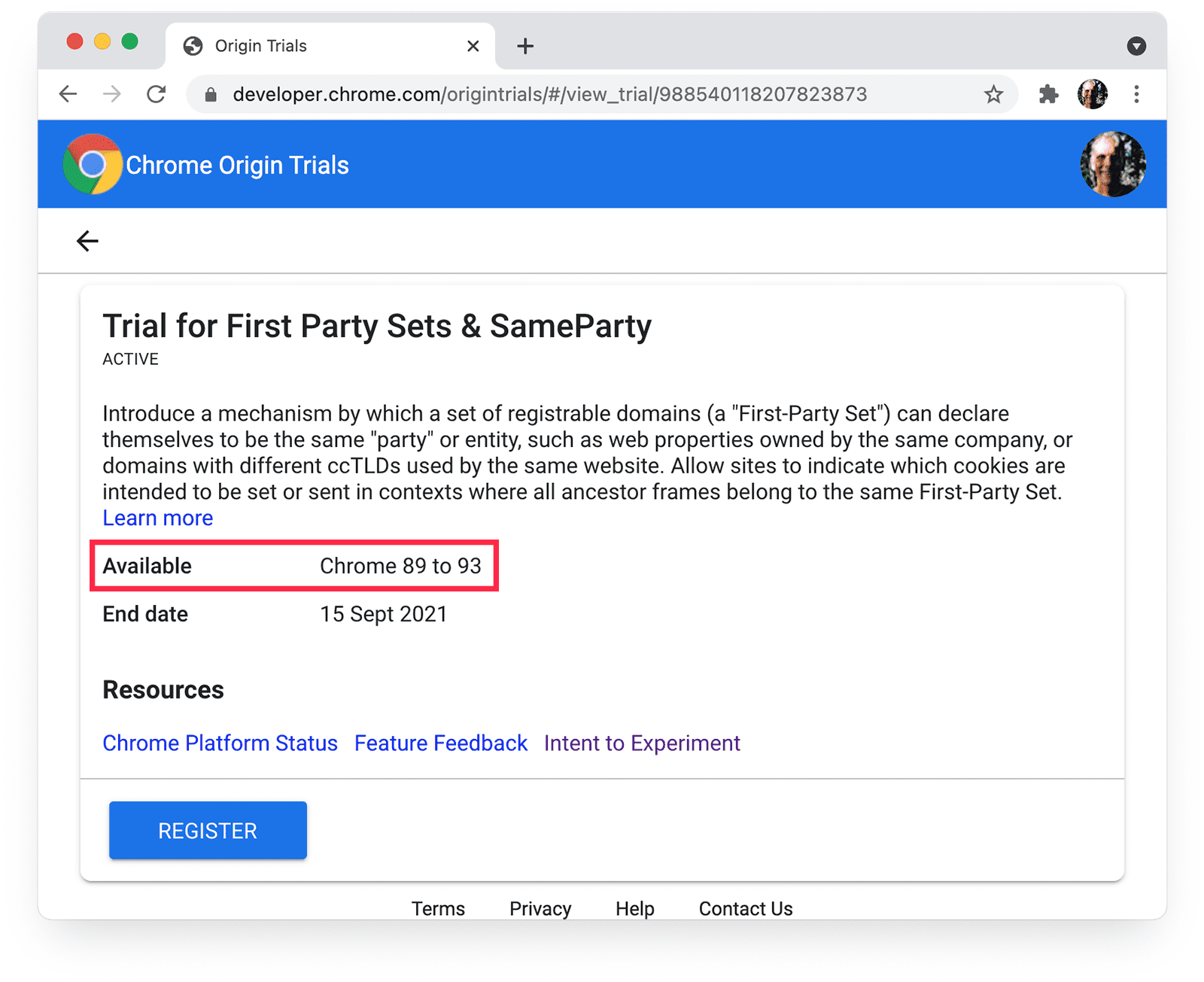The height and width of the screenshot is (982, 1204).
Task: Open the three-dot Chrome menu
Action: (x=1137, y=94)
